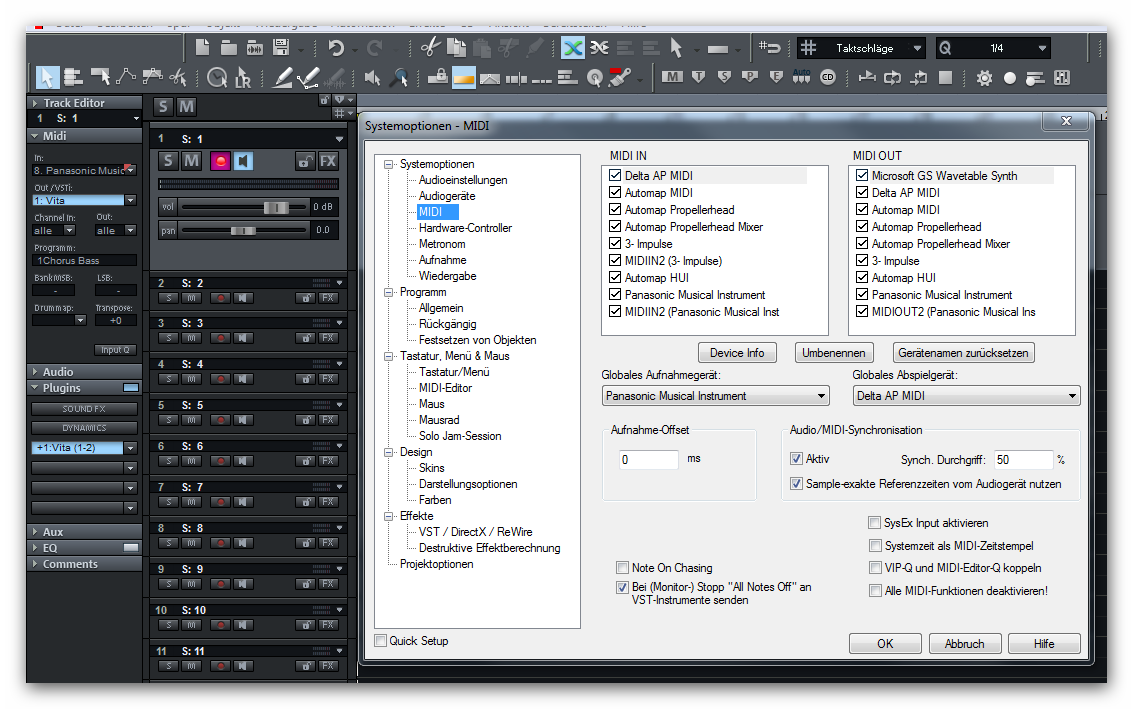The image size is (1133, 709).
Task: Click the loop playback icon
Action: pyautogui.click(x=893, y=77)
